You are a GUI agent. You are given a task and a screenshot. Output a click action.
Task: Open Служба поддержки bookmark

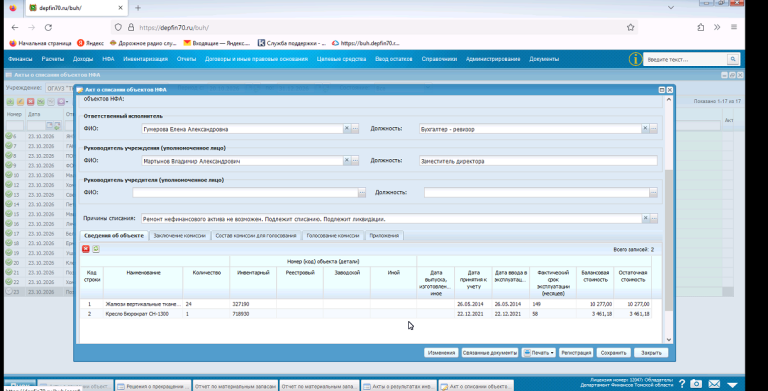pos(291,43)
